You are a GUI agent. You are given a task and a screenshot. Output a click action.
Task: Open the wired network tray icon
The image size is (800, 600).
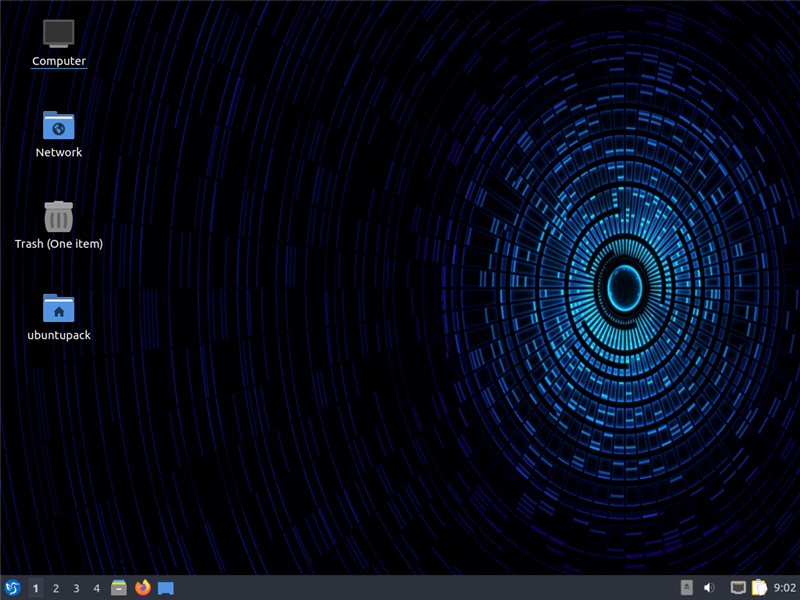[738, 588]
